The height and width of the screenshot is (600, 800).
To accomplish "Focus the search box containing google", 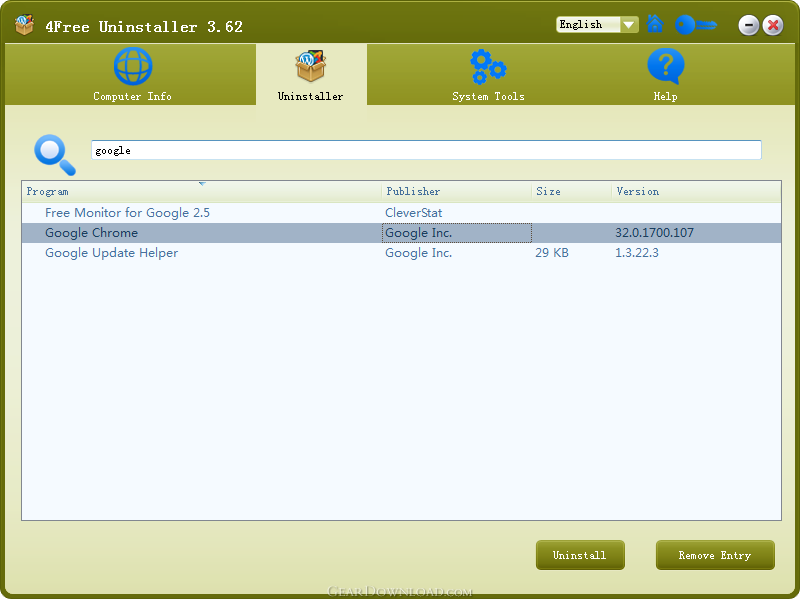I will click(x=426, y=150).
